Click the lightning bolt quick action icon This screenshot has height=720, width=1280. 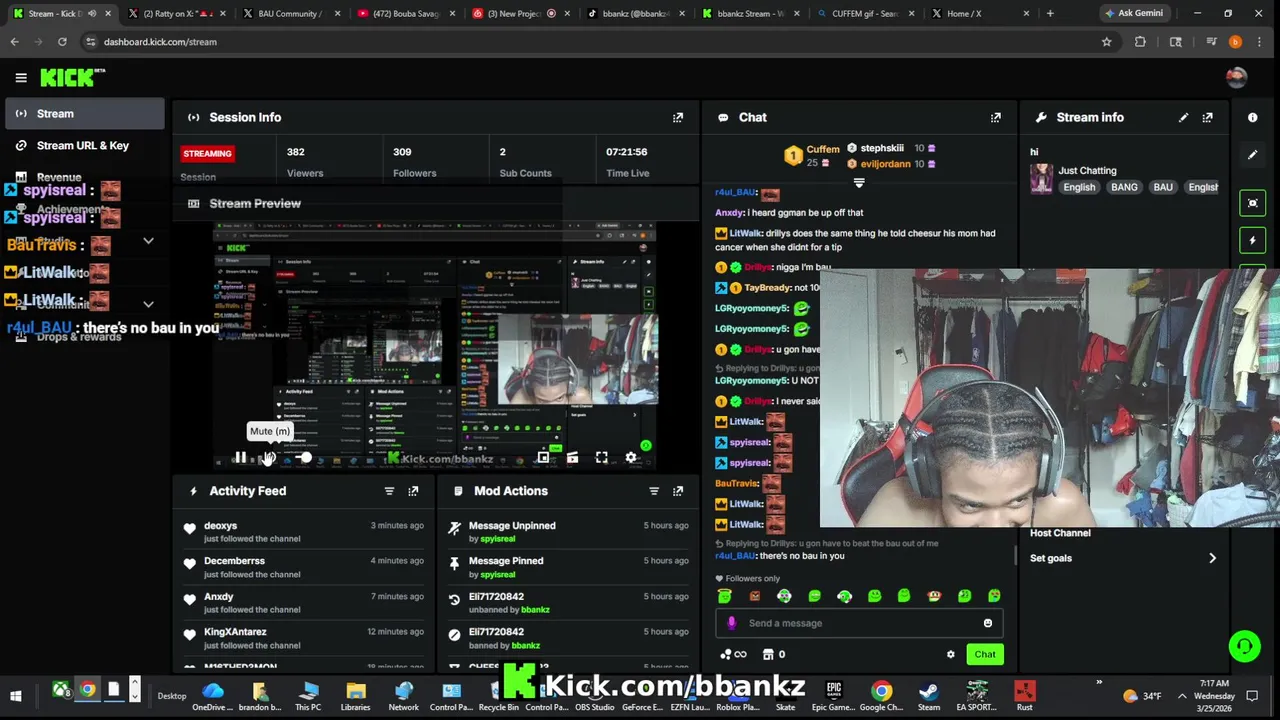tap(1252, 241)
